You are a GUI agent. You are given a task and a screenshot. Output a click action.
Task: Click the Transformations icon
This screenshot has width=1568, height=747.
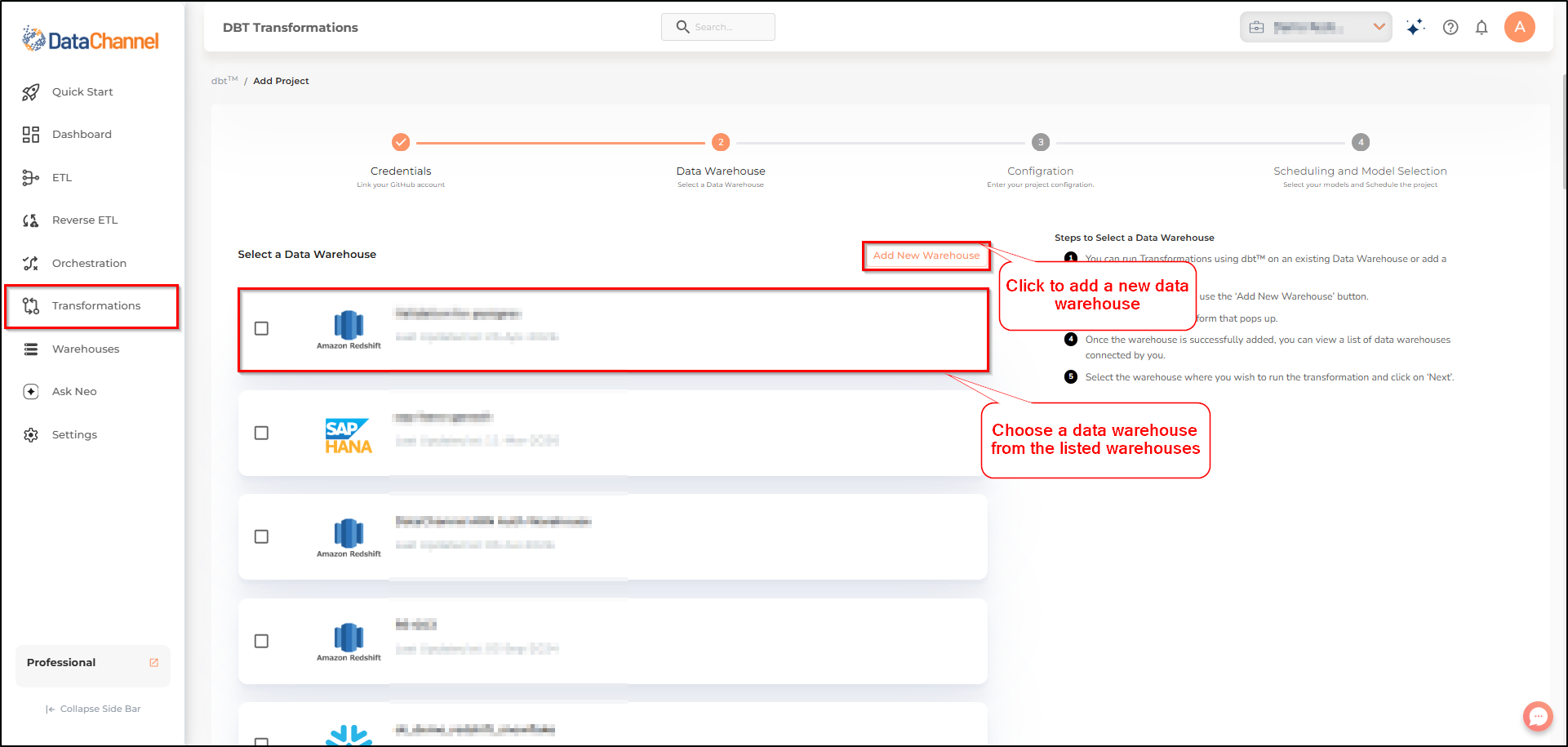pos(31,306)
